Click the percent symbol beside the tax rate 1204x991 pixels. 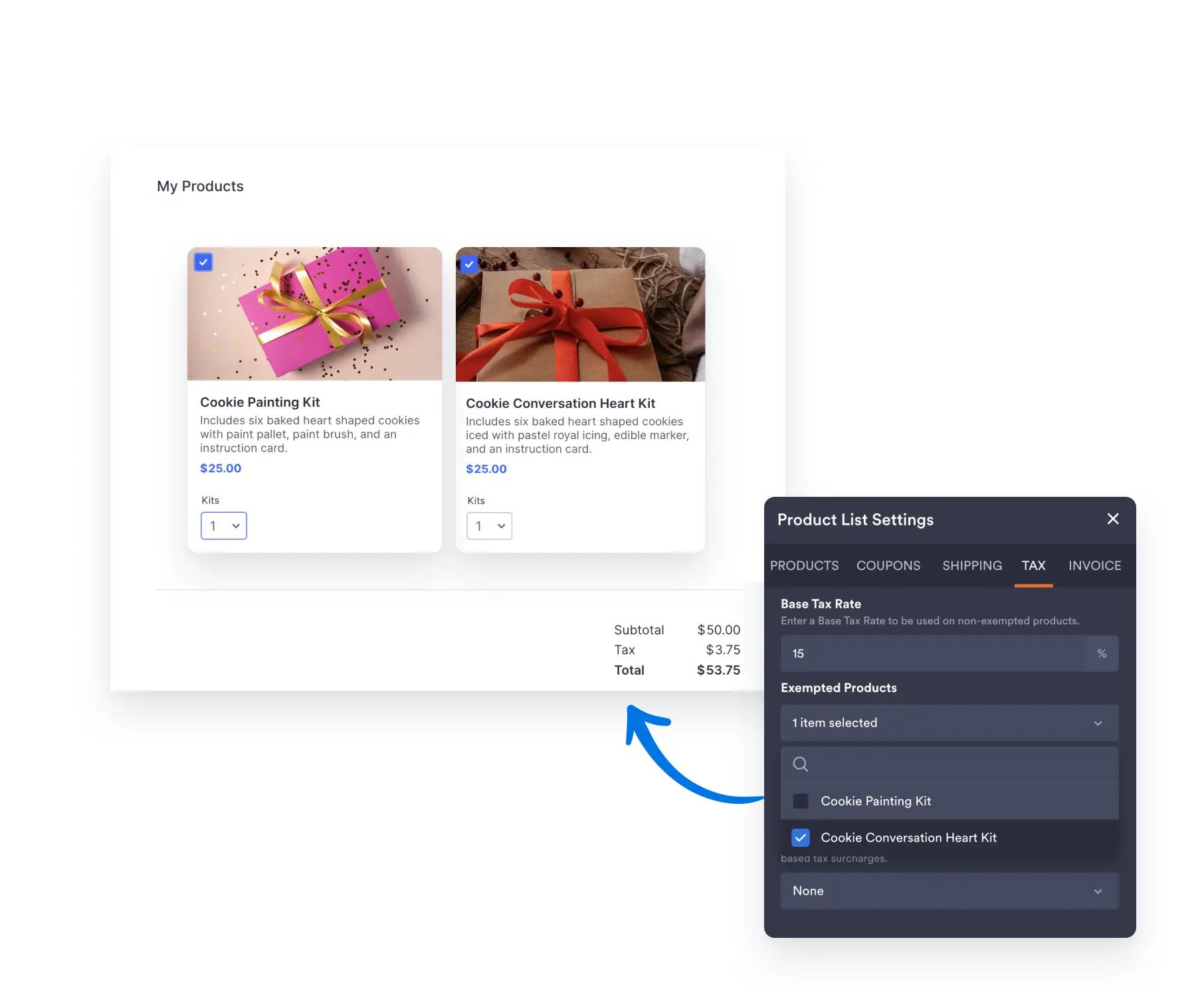pos(1102,654)
